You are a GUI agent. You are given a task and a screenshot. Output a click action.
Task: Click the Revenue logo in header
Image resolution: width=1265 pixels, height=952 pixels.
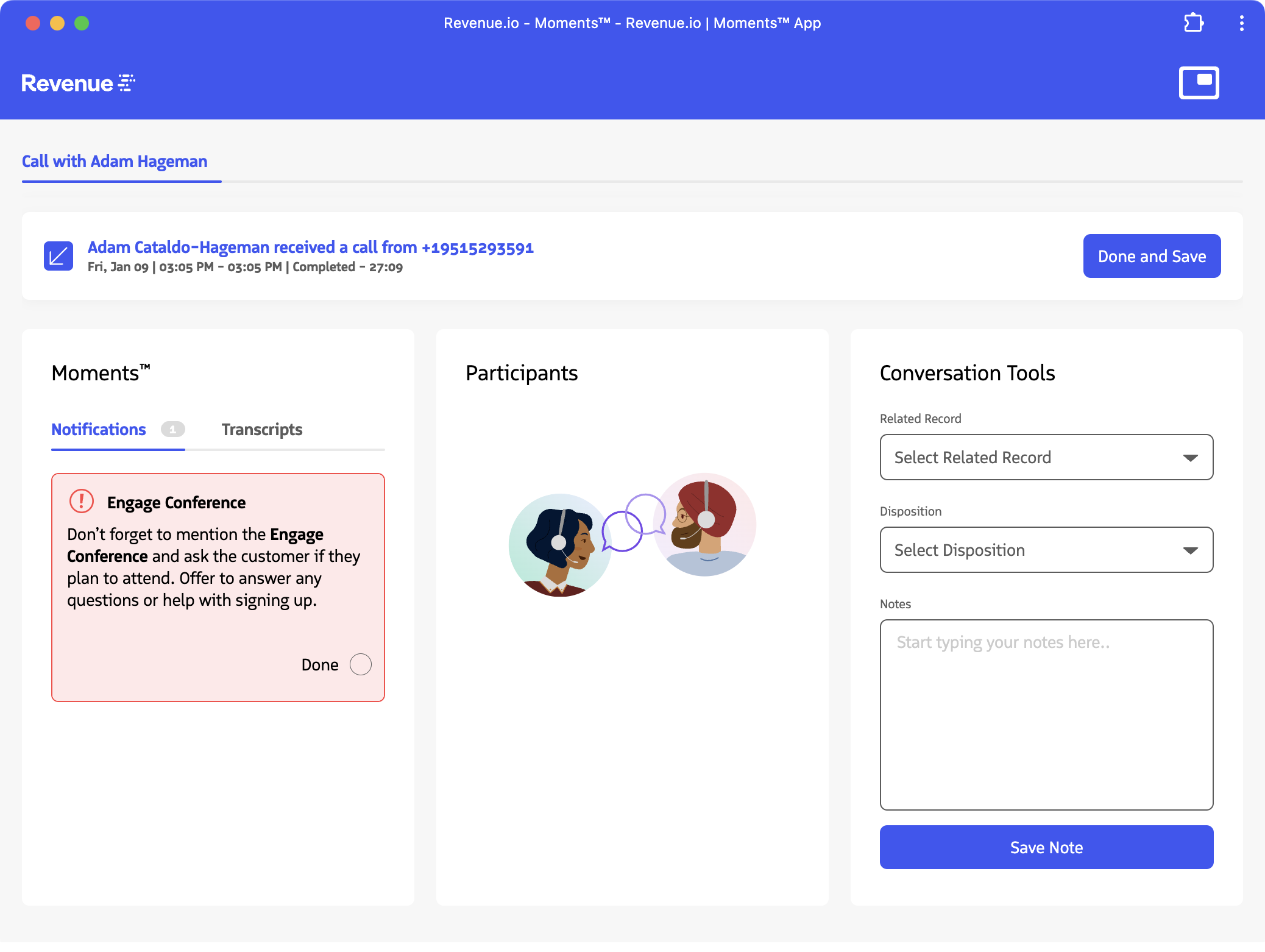pyautogui.click(x=78, y=83)
